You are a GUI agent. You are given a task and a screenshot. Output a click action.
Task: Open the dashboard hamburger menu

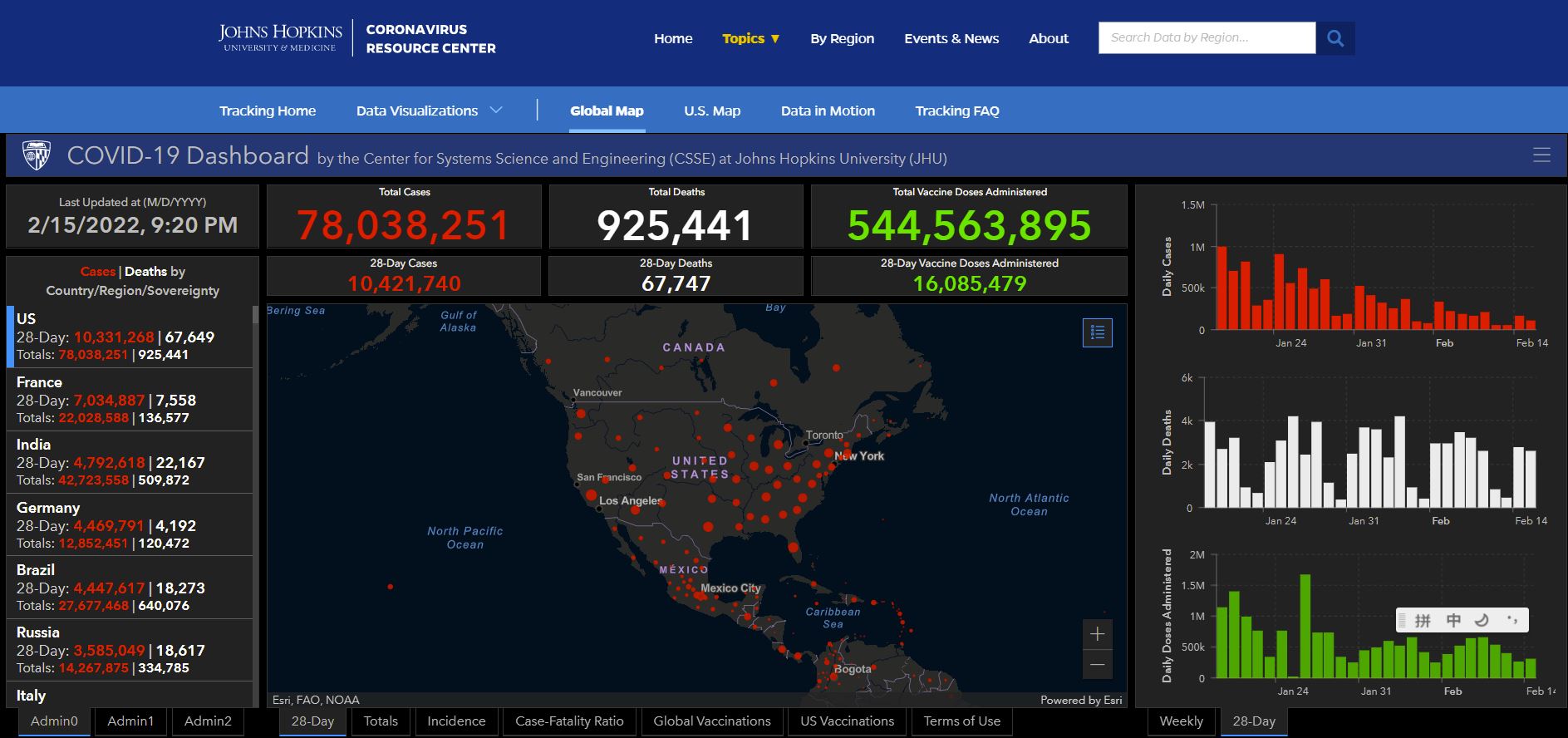click(x=1541, y=155)
